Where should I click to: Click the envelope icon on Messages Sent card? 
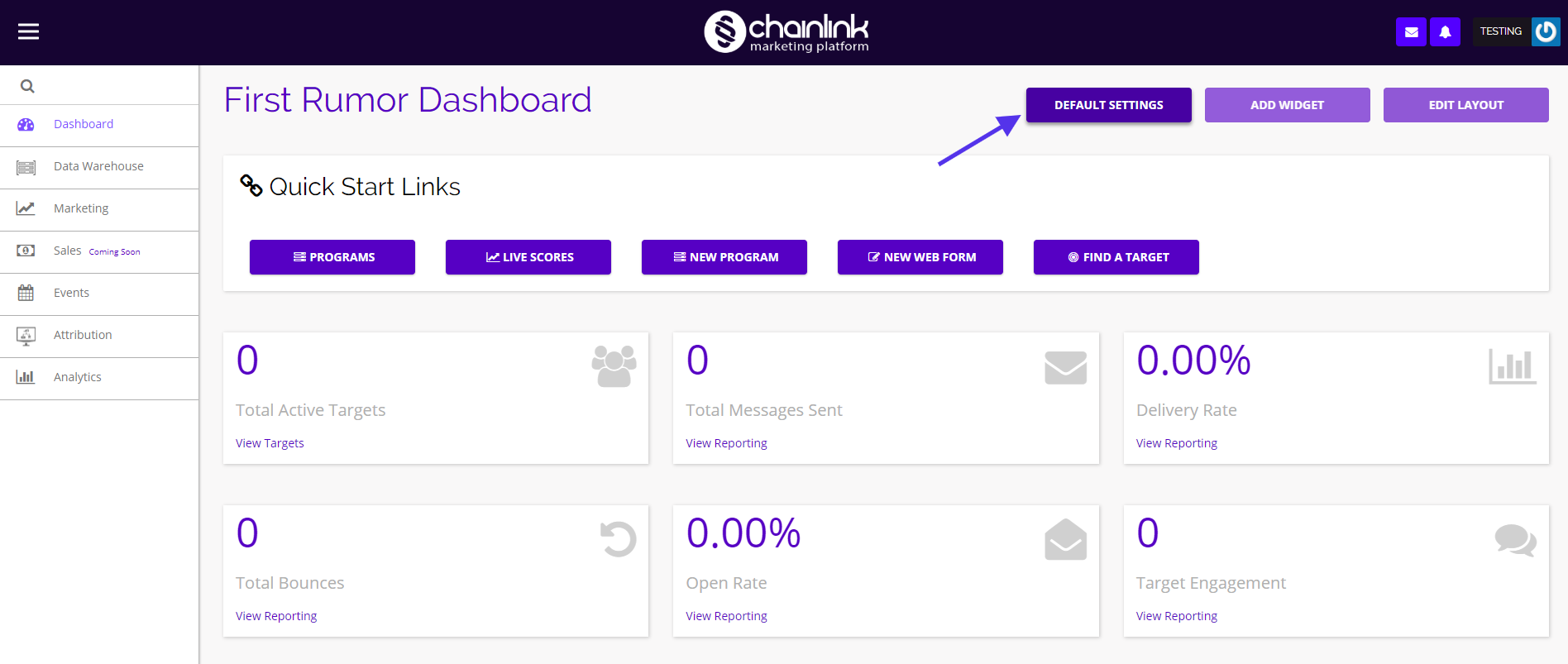pos(1065,368)
